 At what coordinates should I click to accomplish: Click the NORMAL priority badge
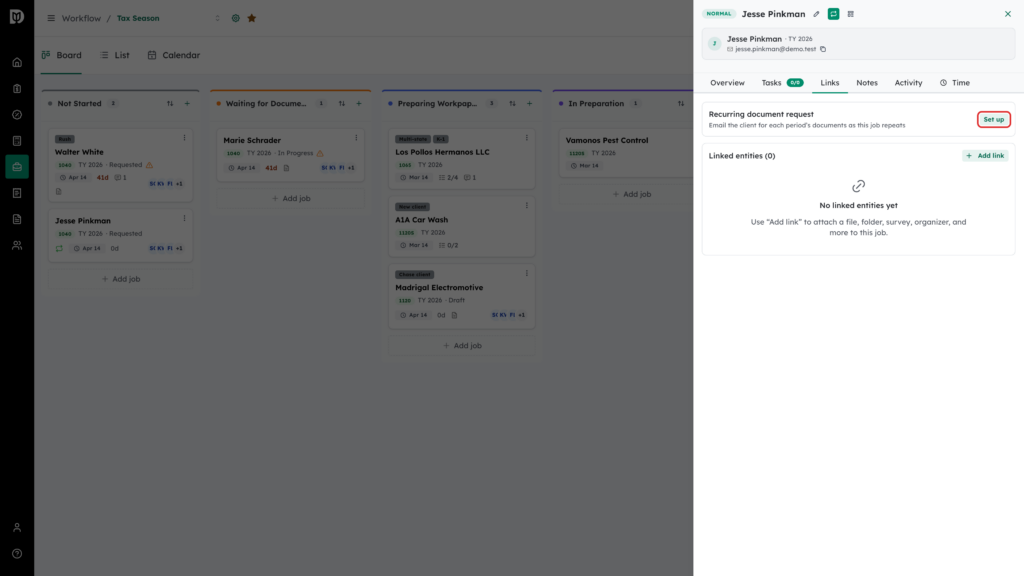(718, 14)
